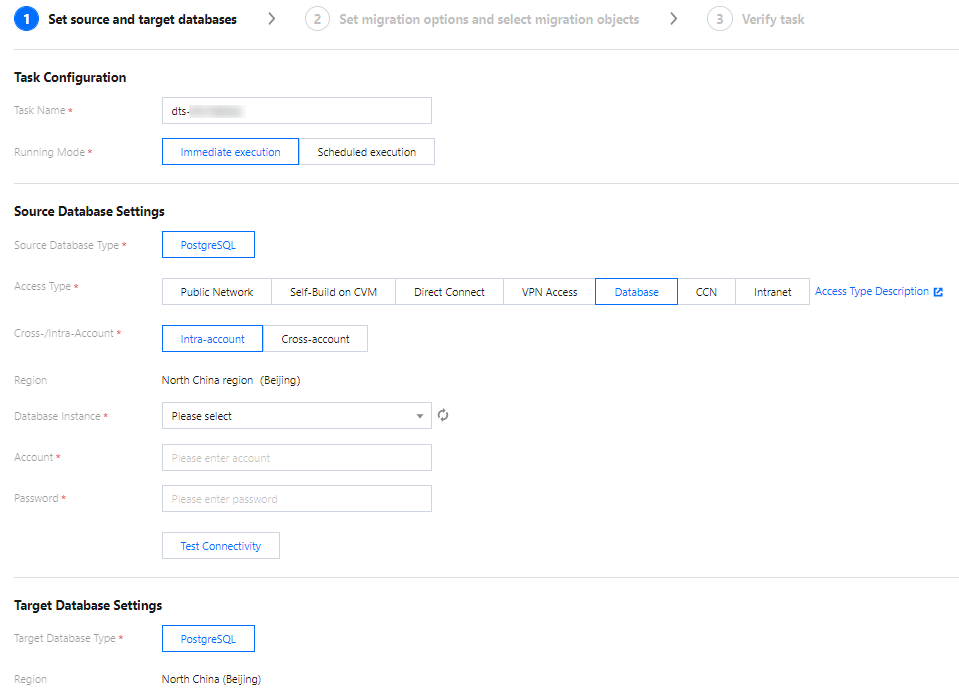This screenshot has width=959, height=691.
Task: Choose Direct Connect access type
Action: pos(449,292)
